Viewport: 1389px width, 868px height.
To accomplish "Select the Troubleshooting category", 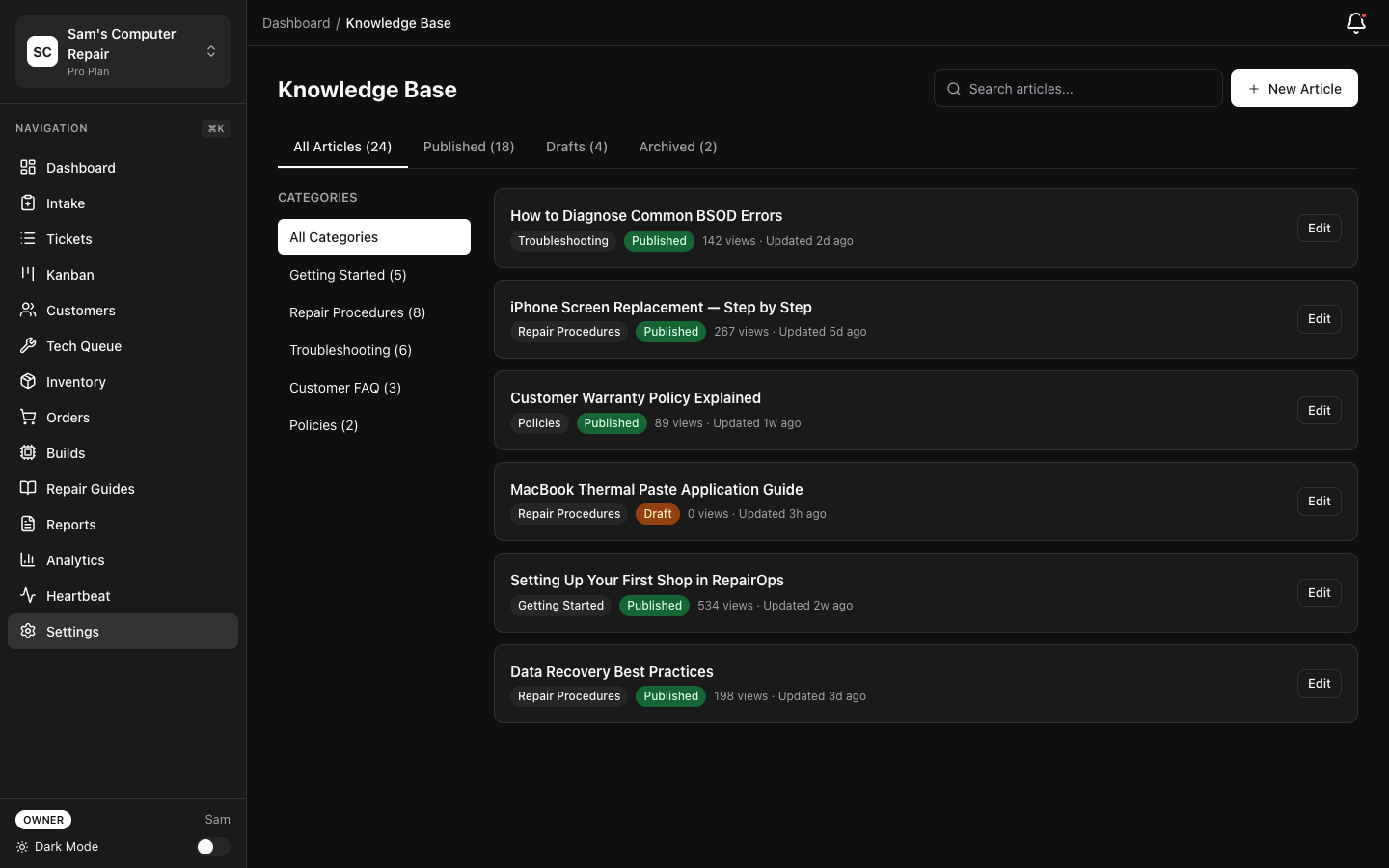I will point(350,350).
